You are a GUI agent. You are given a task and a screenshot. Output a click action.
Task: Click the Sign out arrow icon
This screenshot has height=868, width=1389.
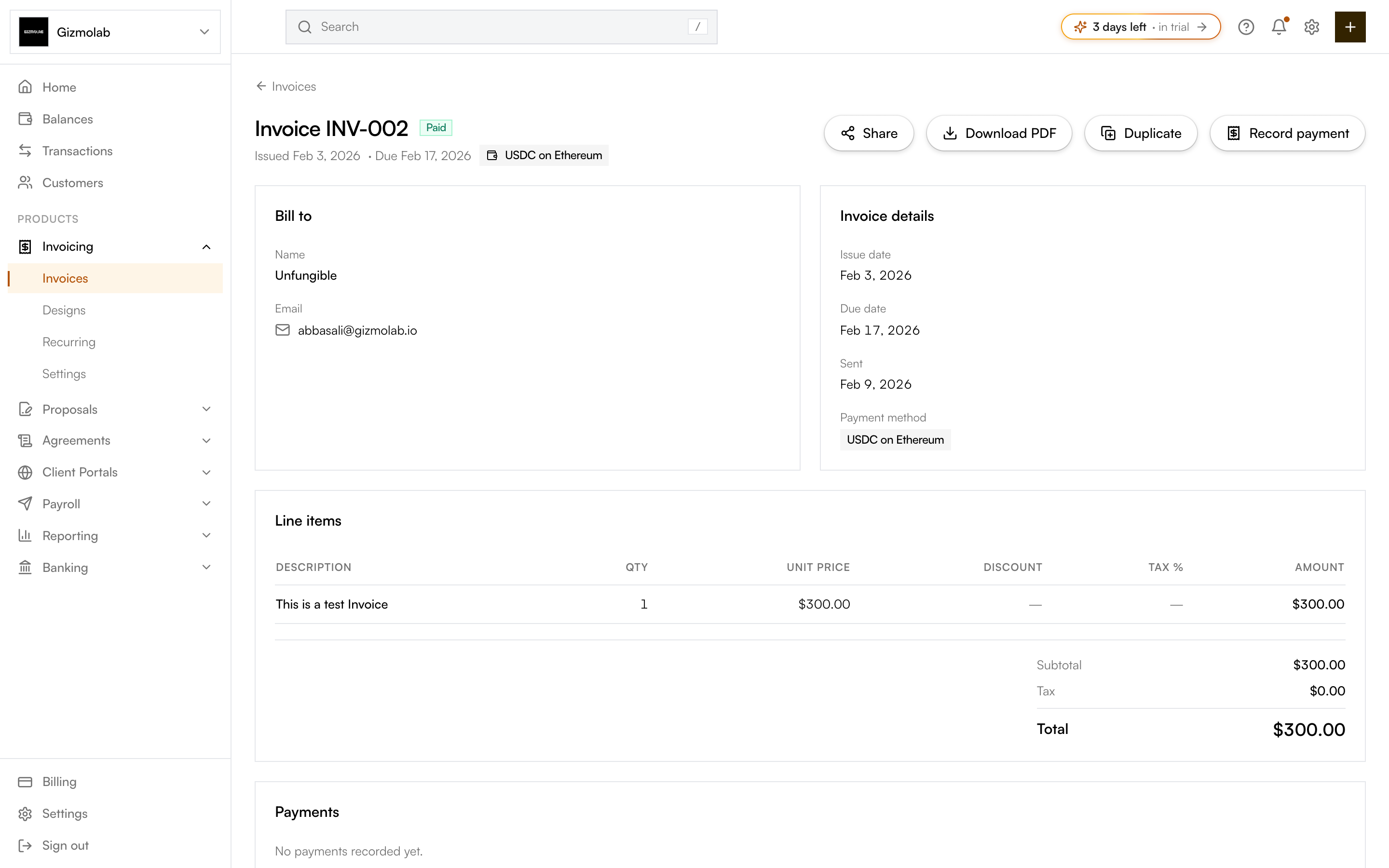click(x=25, y=846)
